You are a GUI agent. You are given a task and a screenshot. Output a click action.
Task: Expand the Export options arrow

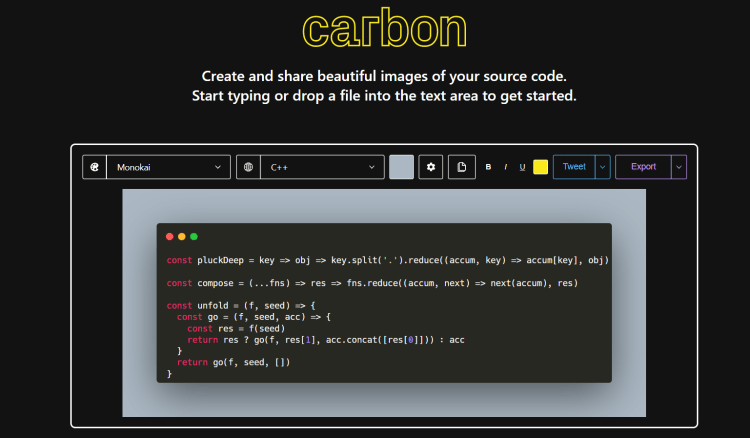tap(679, 167)
